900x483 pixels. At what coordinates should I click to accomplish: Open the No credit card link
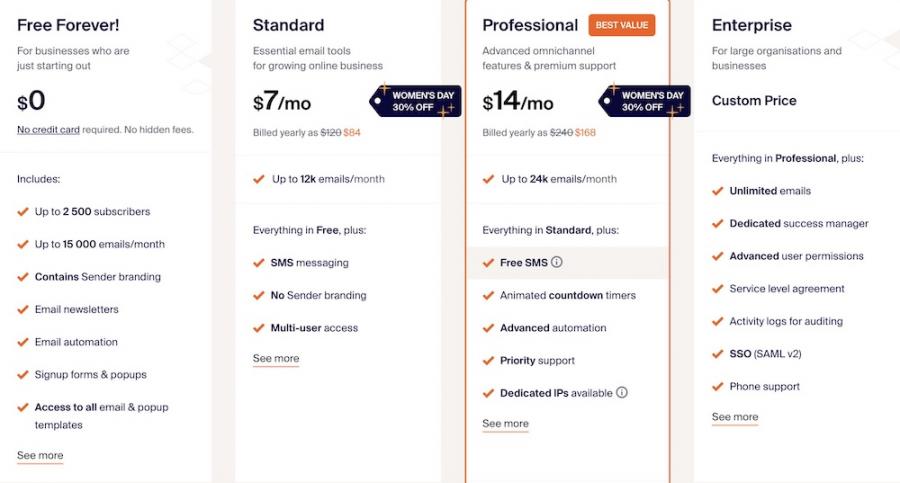coord(48,130)
